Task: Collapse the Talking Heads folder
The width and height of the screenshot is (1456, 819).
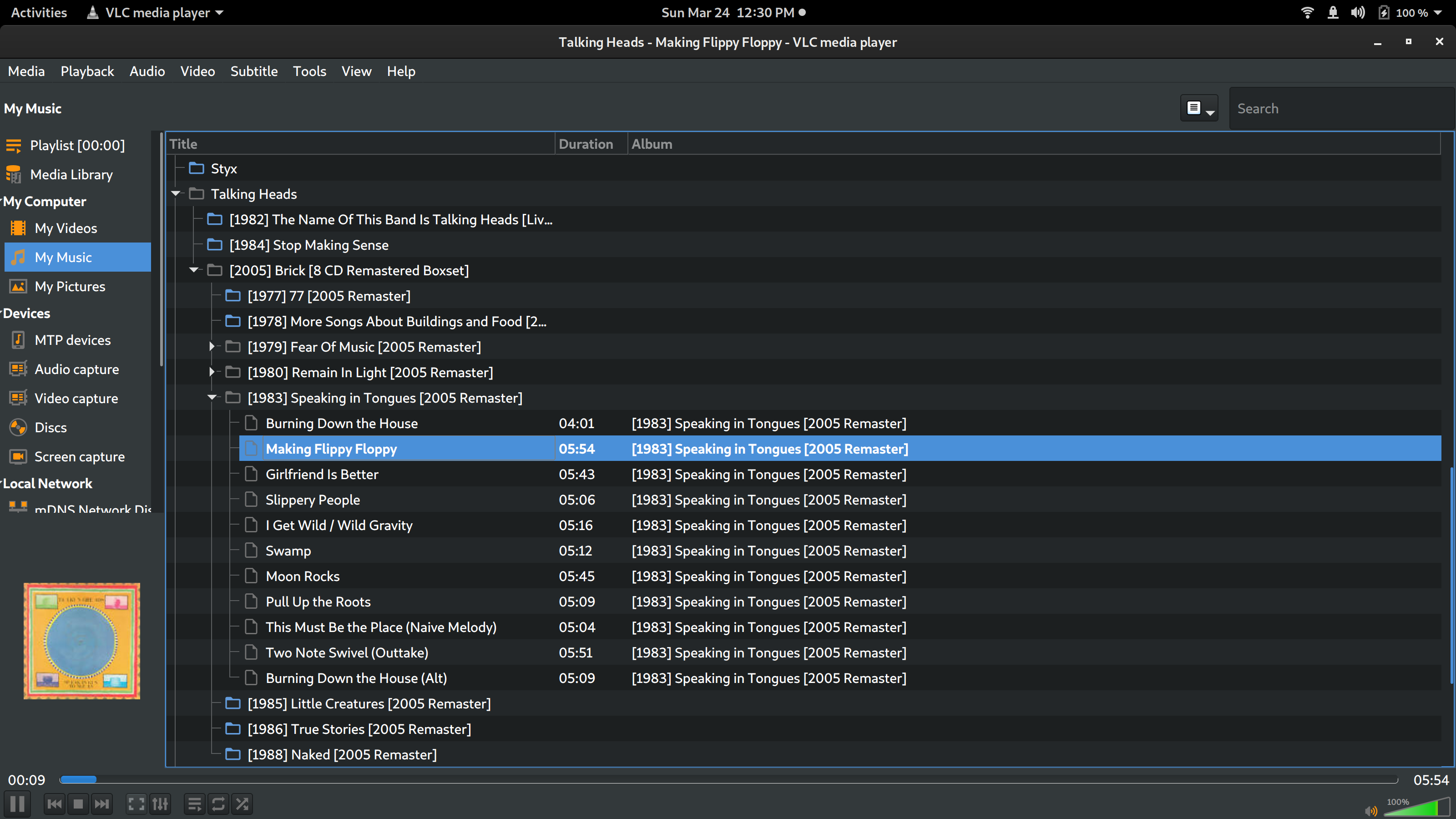Action: coord(176,194)
